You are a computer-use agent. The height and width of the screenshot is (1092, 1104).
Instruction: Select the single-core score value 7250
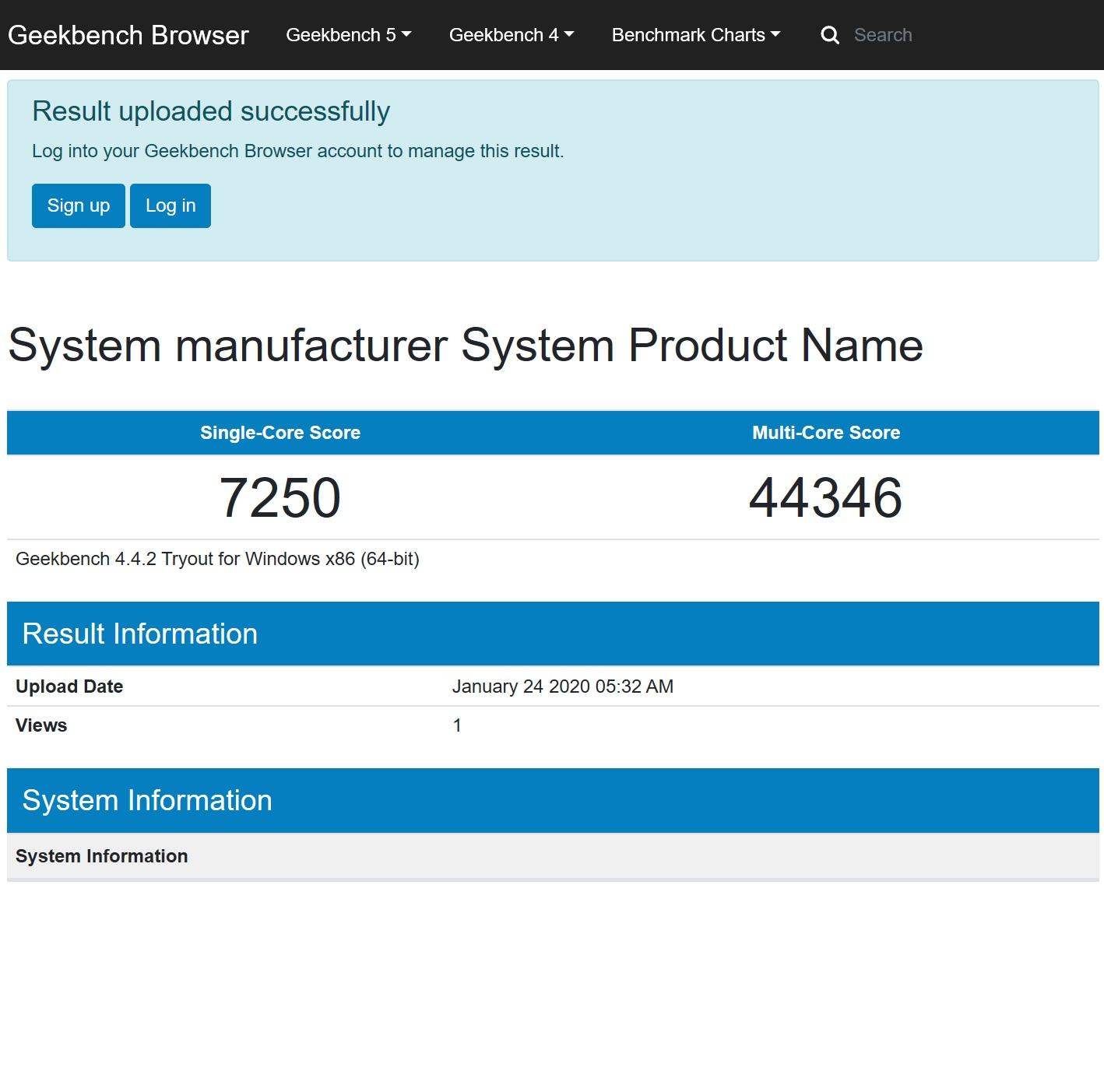click(280, 497)
